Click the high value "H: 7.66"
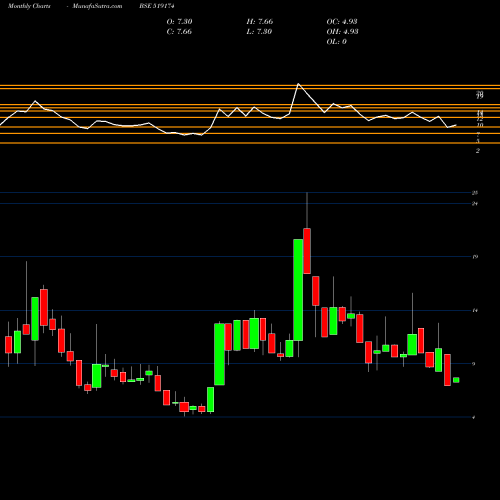Screen dimensions: 500x500 [x=260, y=22]
